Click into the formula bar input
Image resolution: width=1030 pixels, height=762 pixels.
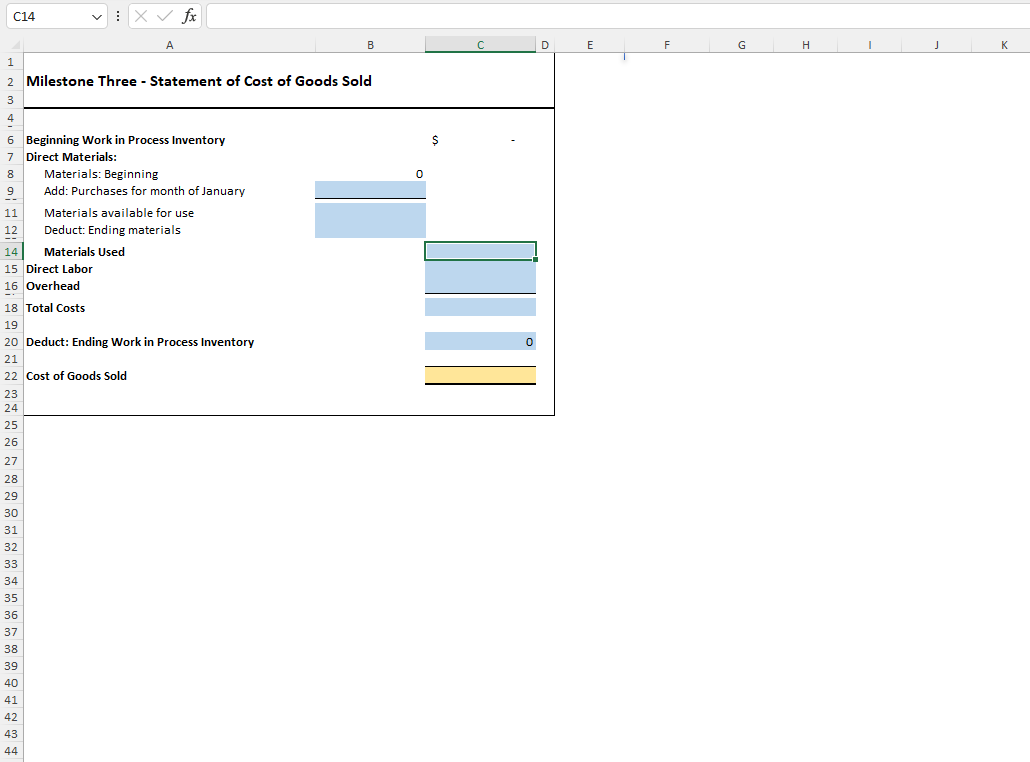coord(617,16)
